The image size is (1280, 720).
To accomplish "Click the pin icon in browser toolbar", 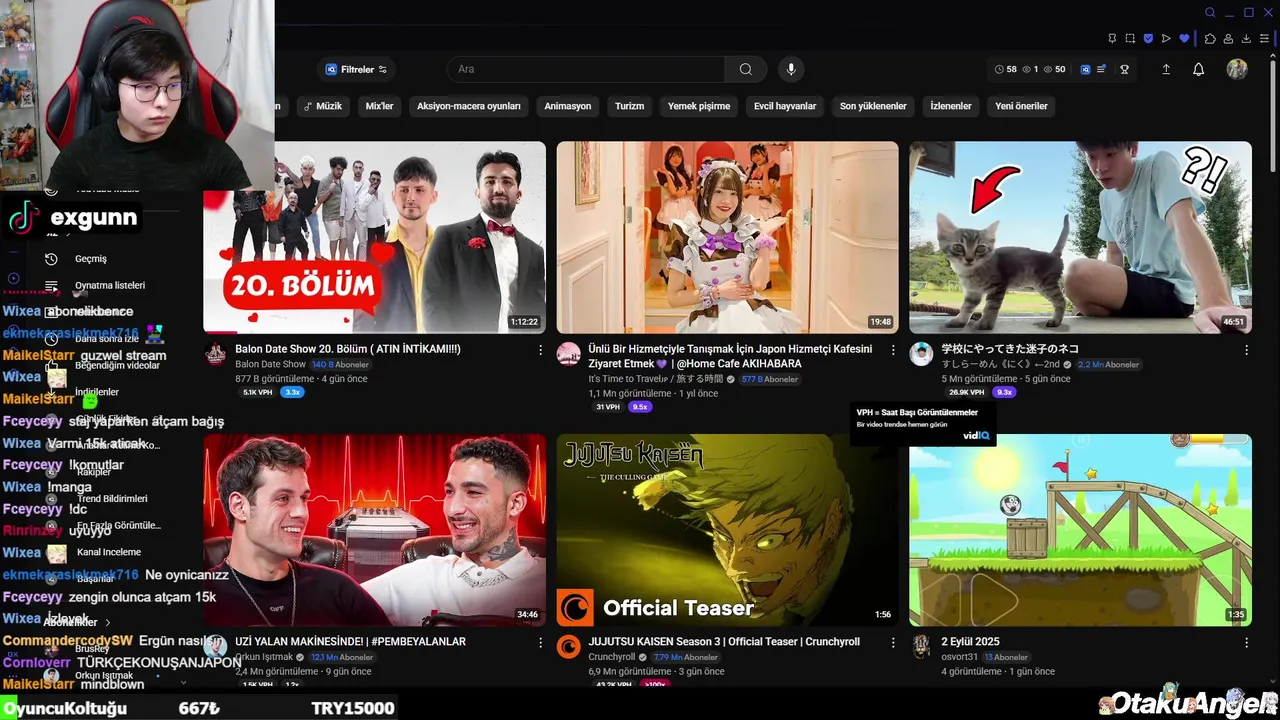I will point(1112,39).
